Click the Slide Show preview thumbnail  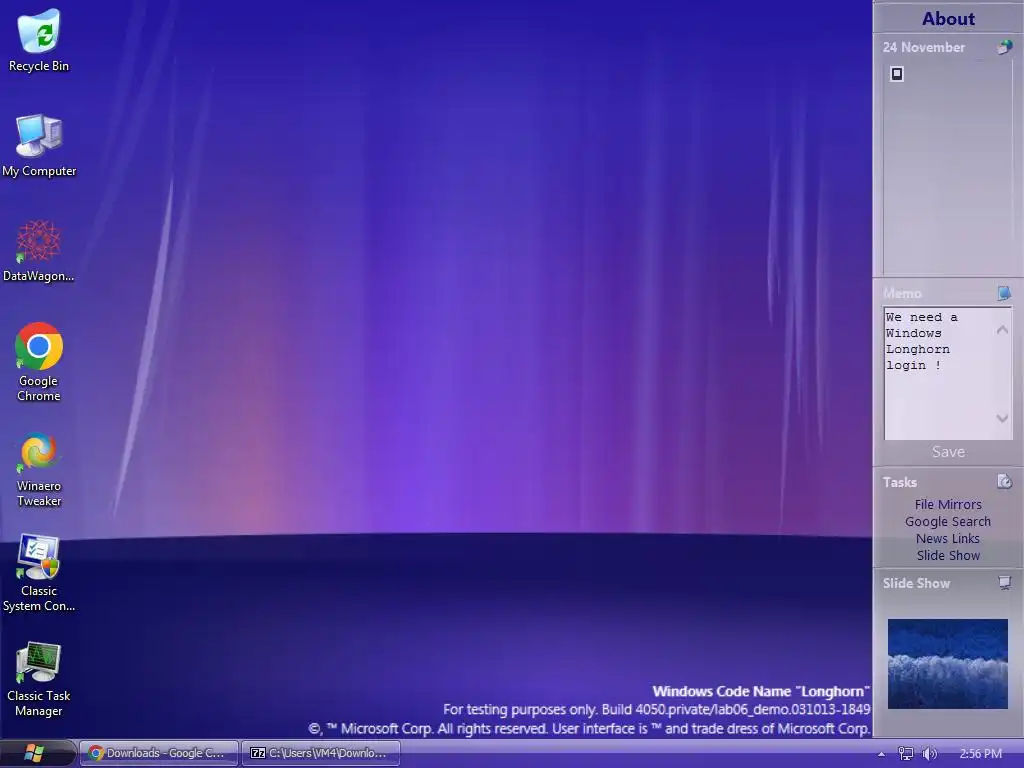pos(948,664)
